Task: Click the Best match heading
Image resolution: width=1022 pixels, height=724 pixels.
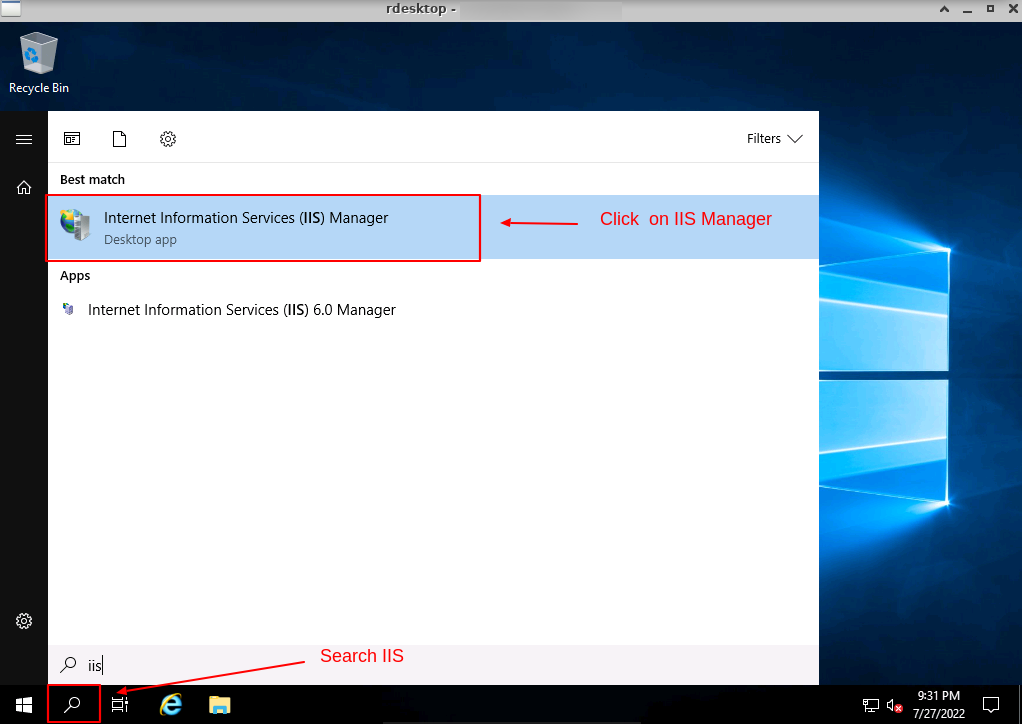Action: (x=93, y=179)
